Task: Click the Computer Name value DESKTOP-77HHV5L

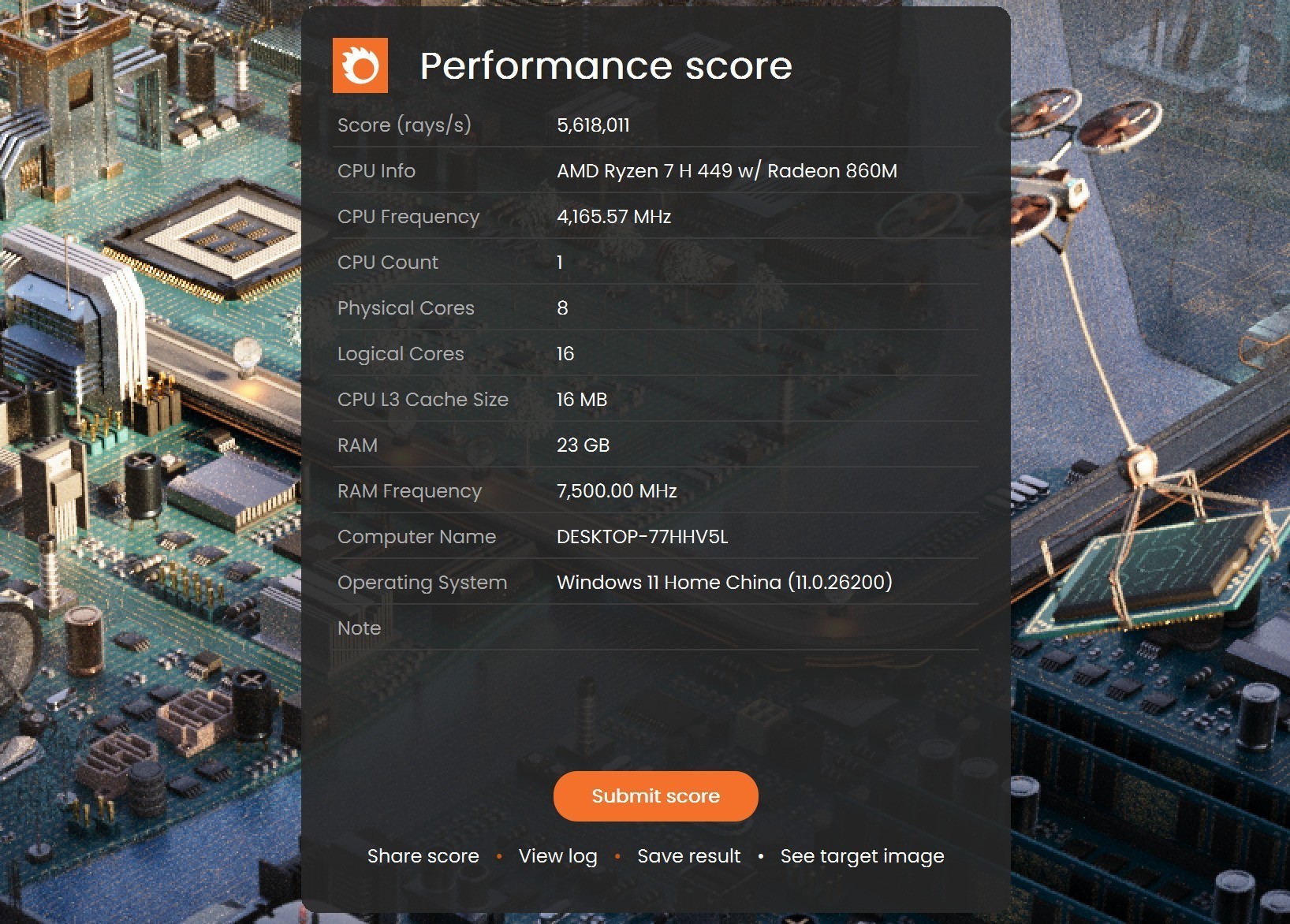Action: [x=643, y=537]
